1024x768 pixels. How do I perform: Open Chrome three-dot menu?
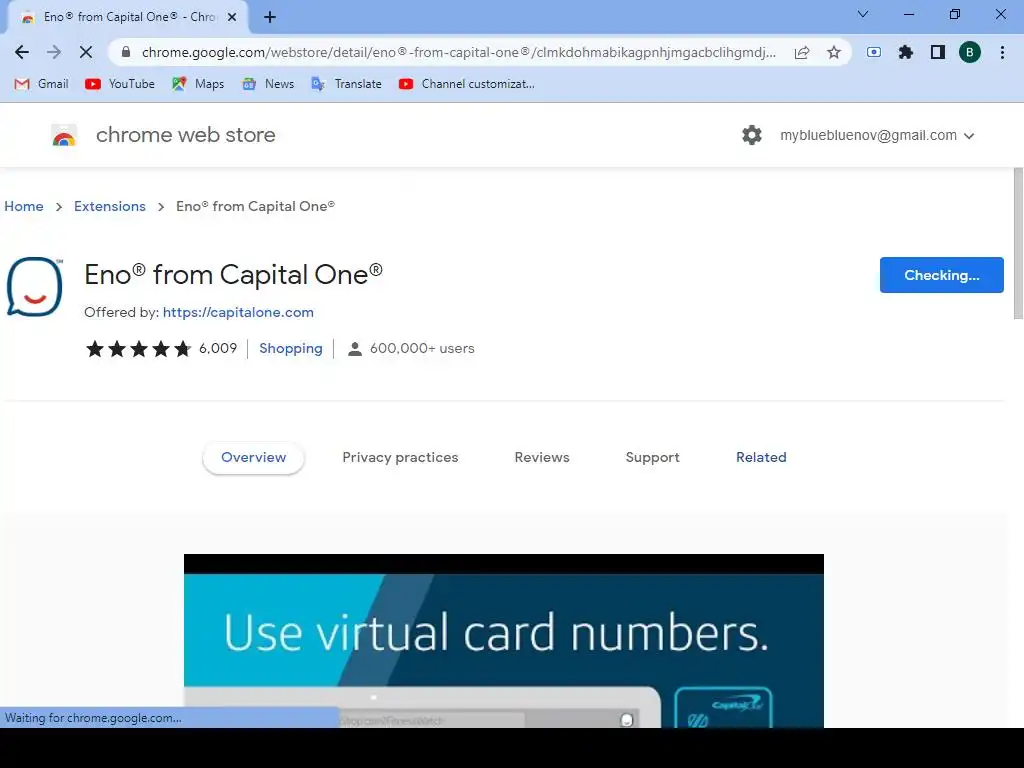click(x=1002, y=52)
